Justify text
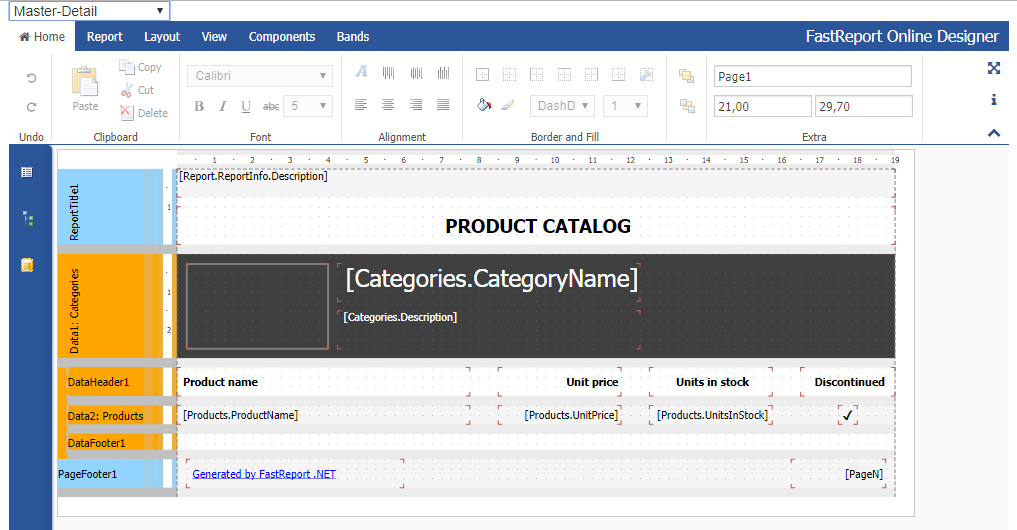The width and height of the screenshot is (1017, 530). 443,104
